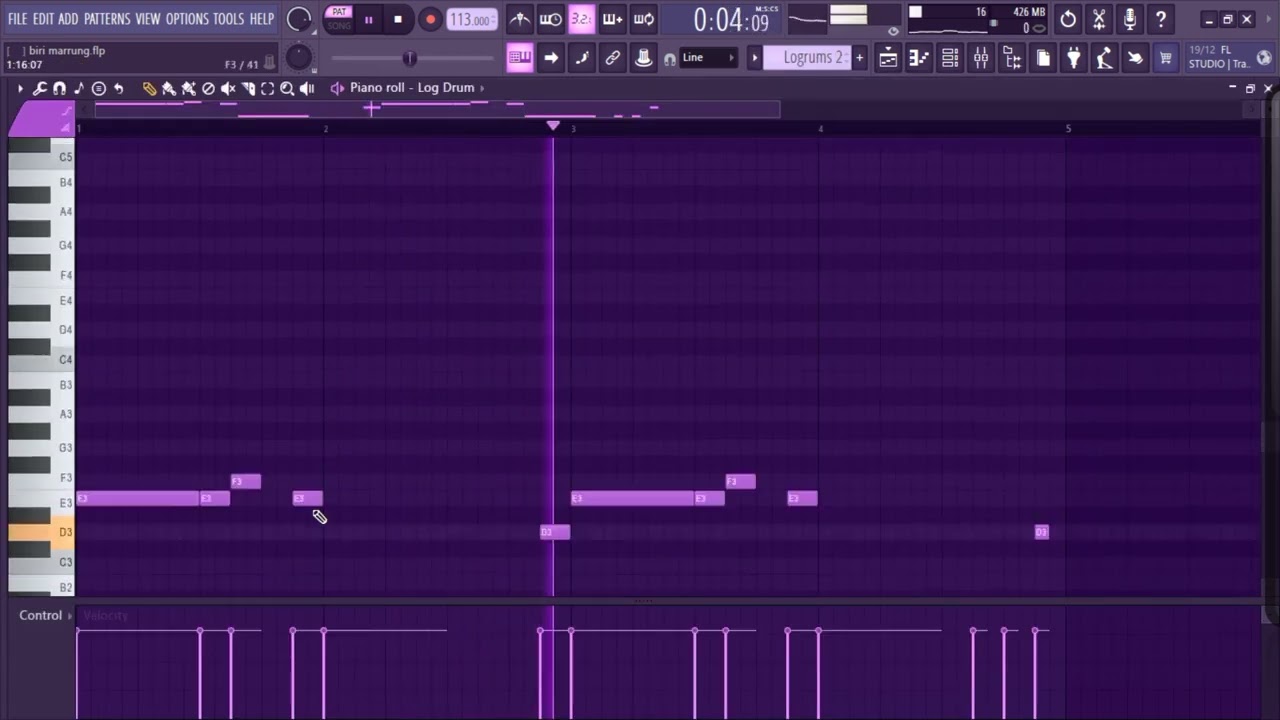Screen dimensions: 1280x720
Task: Toggle the piano roll snap magnet
Action: pyautogui.click(x=59, y=89)
